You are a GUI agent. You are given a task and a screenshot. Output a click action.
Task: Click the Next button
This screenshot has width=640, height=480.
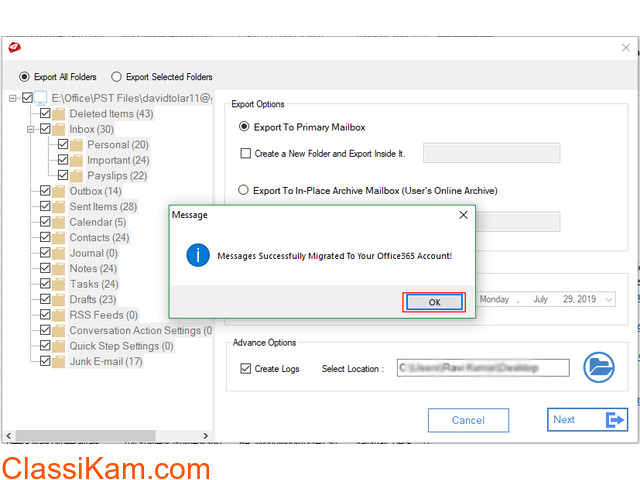point(588,420)
